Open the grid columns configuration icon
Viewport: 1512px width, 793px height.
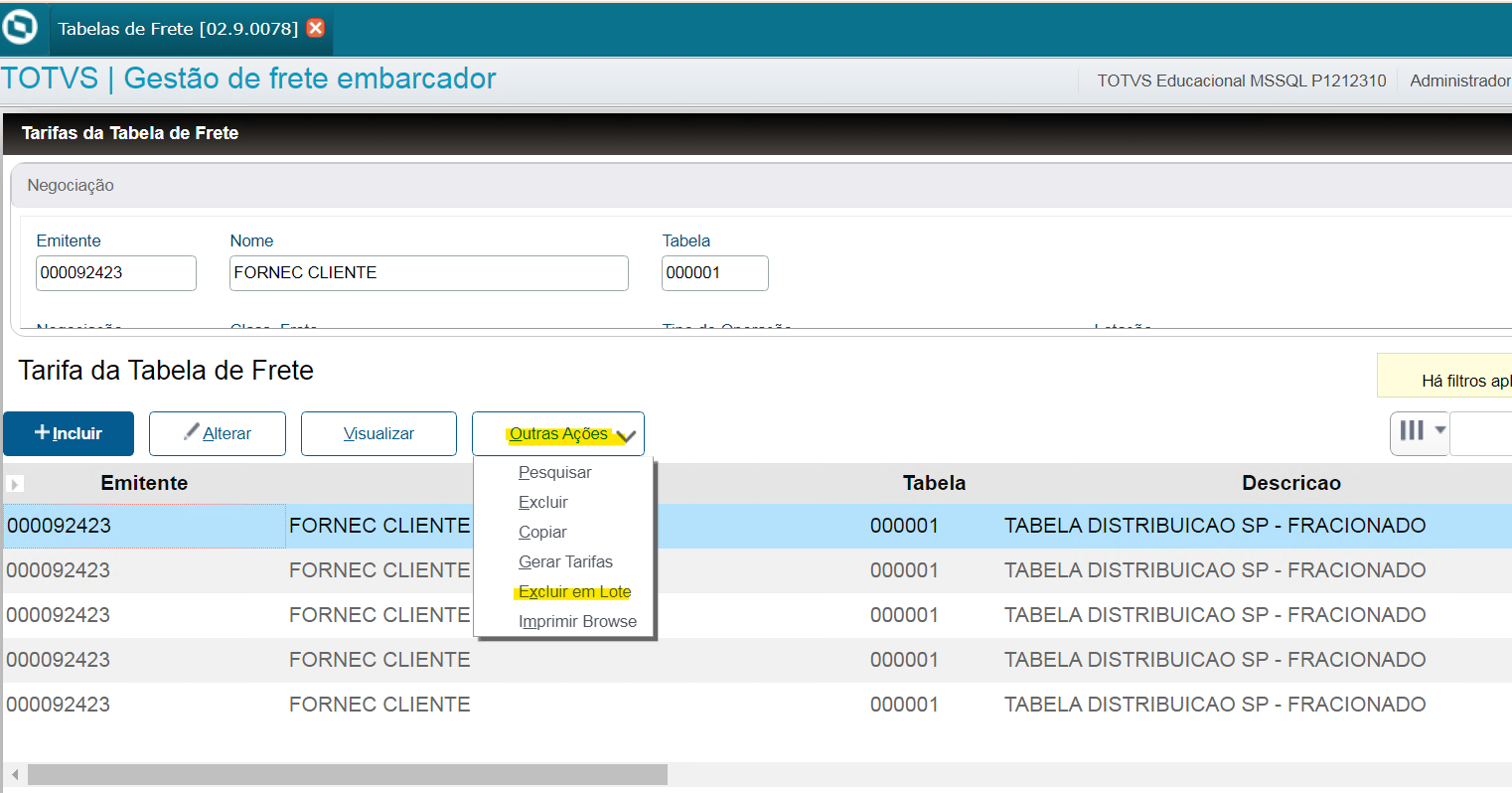click(1420, 432)
